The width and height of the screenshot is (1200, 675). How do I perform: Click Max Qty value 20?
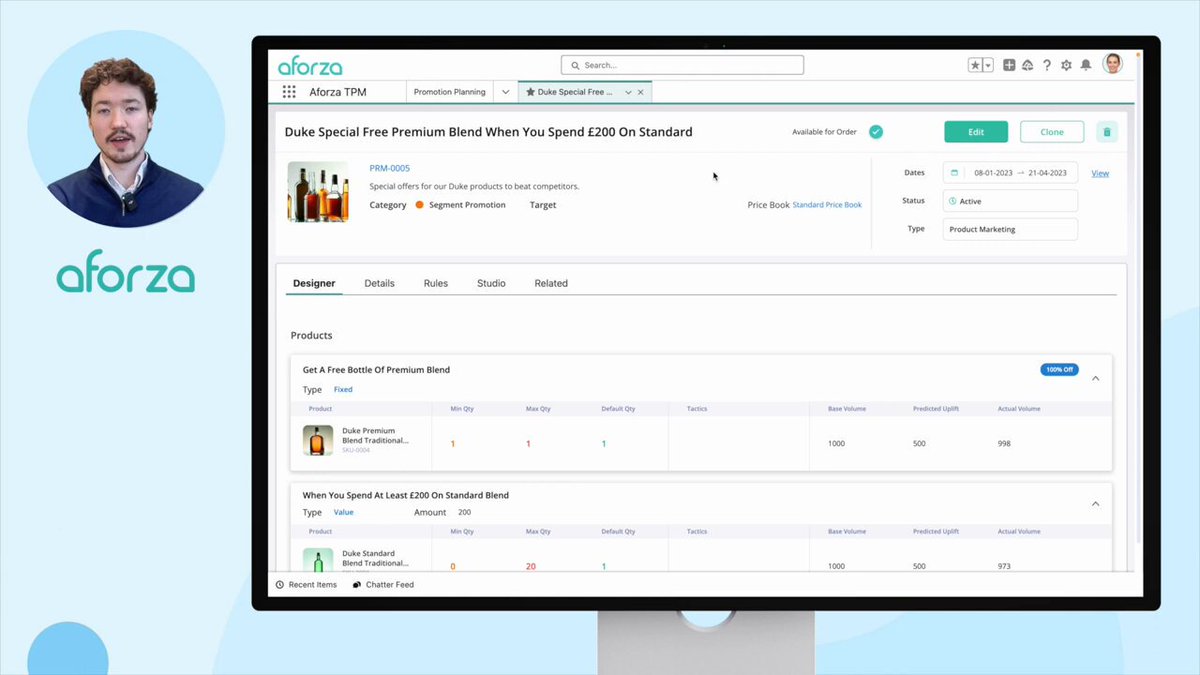[x=530, y=566]
